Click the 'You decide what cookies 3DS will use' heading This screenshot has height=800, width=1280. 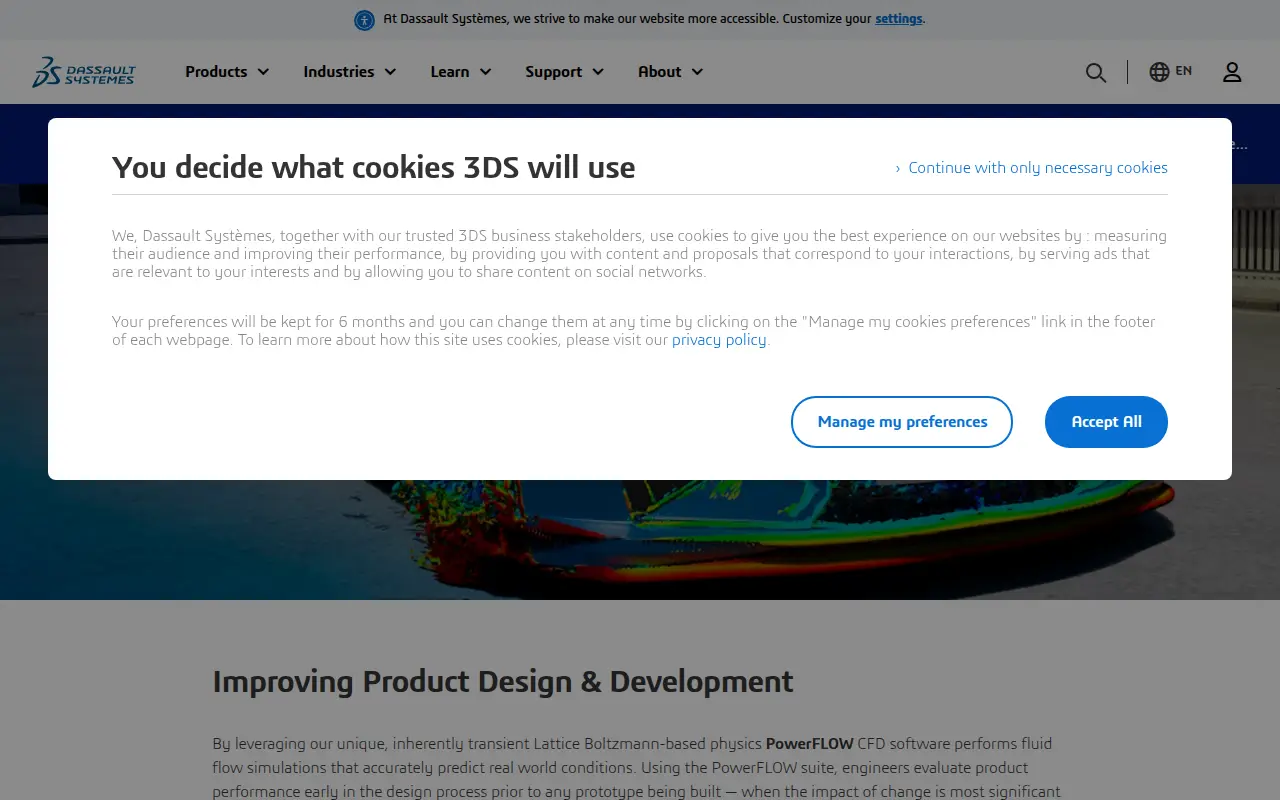(x=374, y=167)
